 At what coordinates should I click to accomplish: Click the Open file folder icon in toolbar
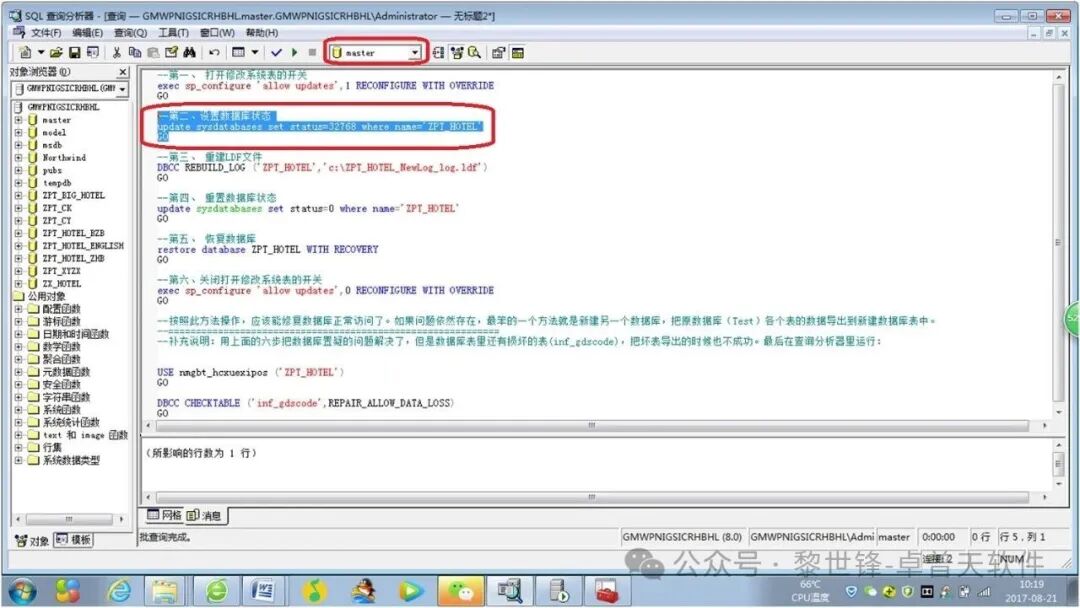pyautogui.click(x=57, y=52)
